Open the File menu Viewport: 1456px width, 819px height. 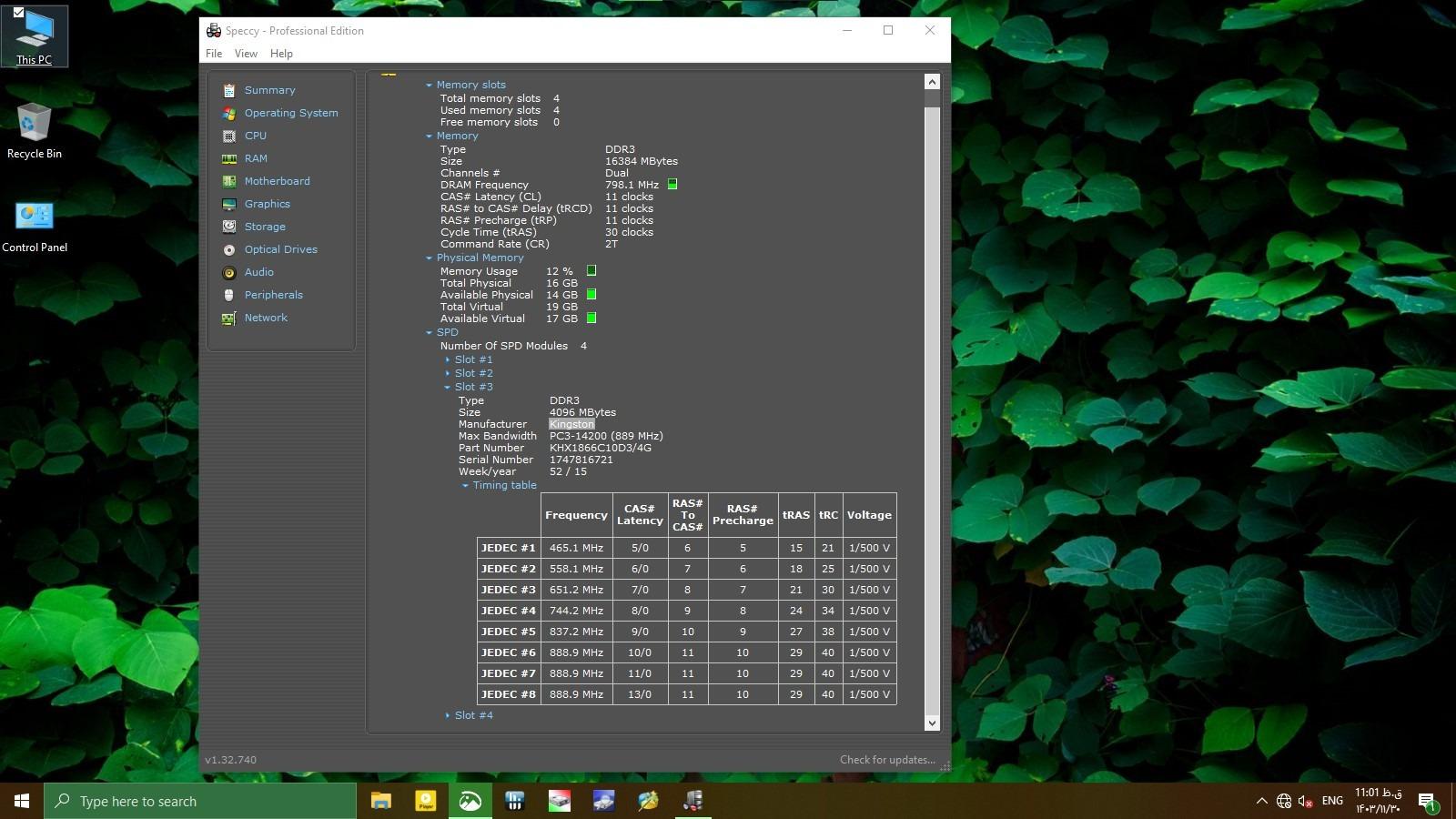tap(214, 54)
